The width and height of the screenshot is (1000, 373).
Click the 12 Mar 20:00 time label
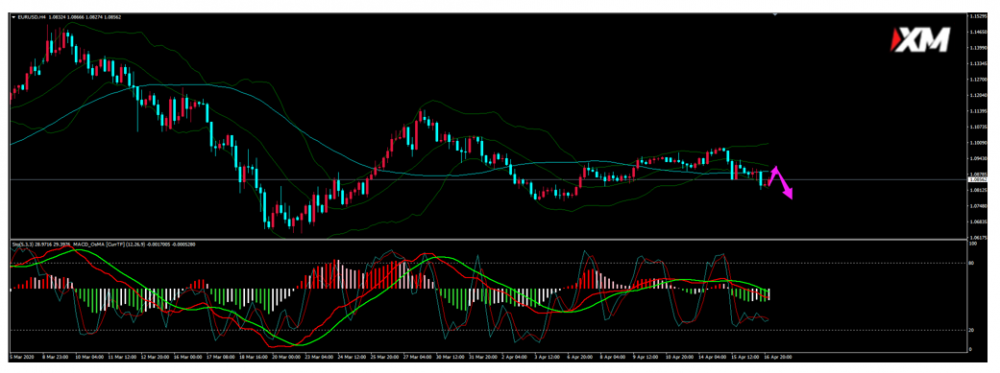[155, 357]
